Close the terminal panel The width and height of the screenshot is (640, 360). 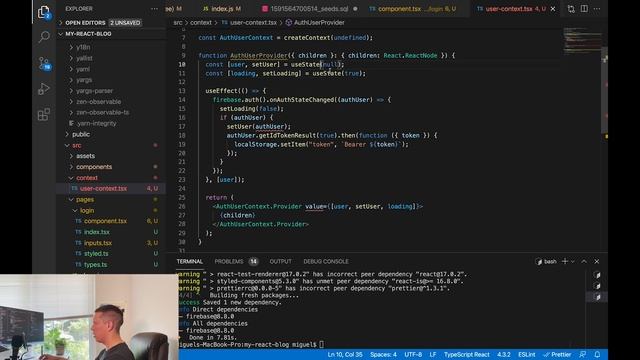(597, 261)
